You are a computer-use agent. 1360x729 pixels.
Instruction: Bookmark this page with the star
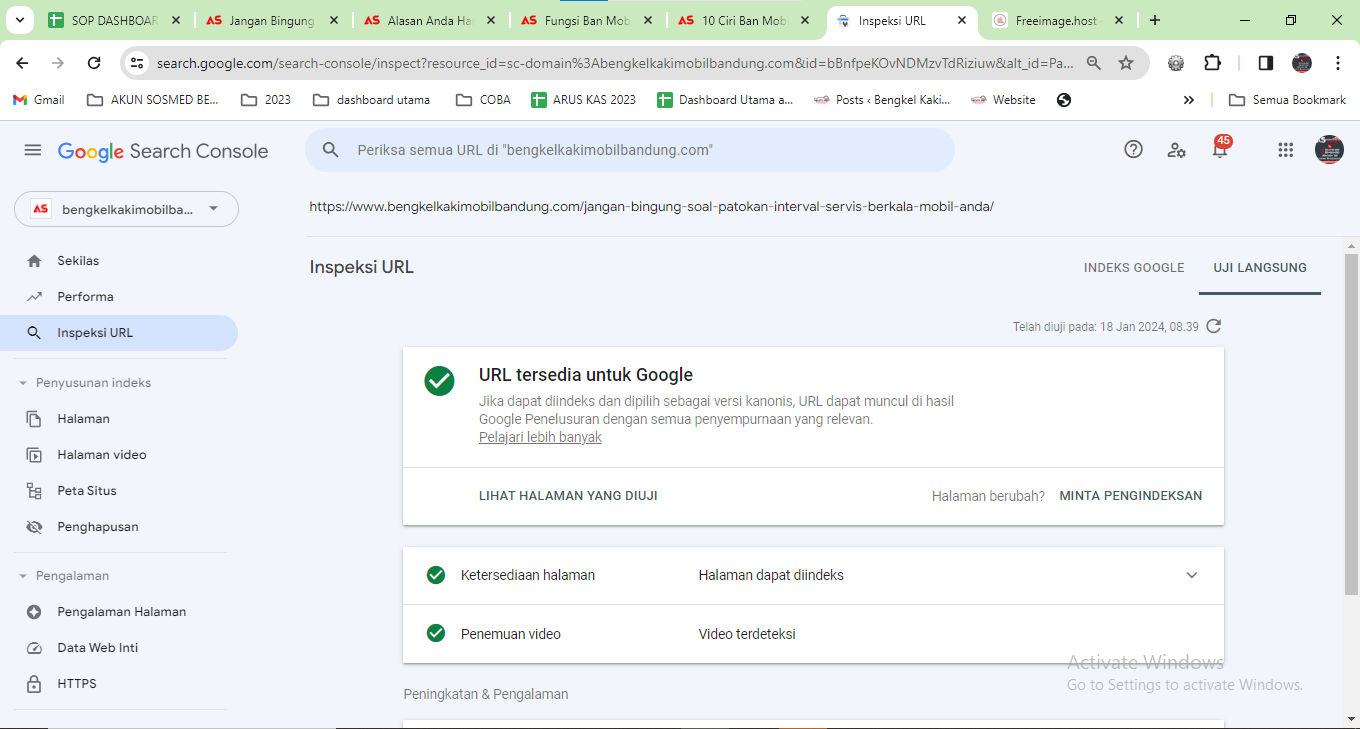(1126, 63)
